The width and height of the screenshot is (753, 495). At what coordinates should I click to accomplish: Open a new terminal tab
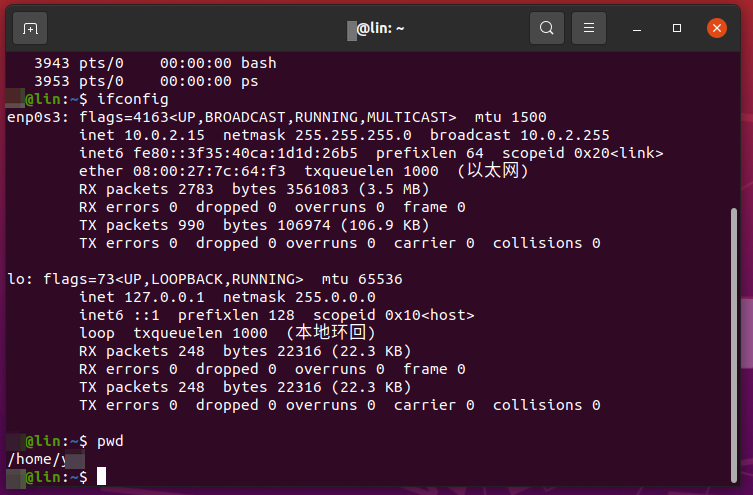click(30, 29)
